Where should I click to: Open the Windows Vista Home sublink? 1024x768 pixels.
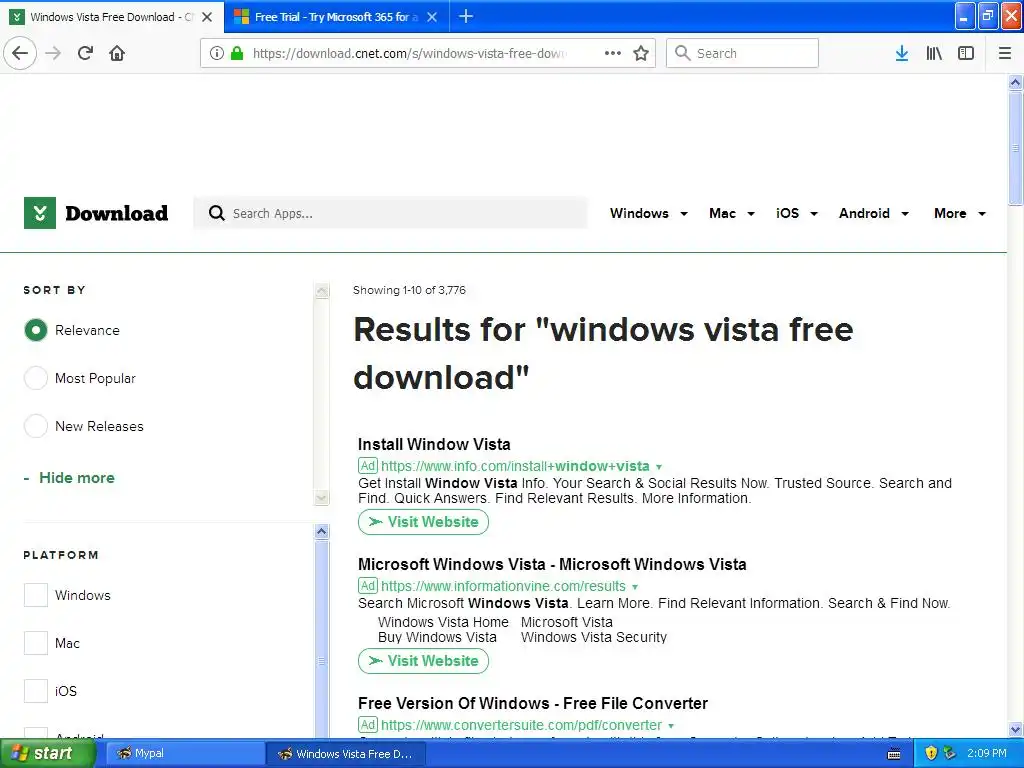pos(443,622)
